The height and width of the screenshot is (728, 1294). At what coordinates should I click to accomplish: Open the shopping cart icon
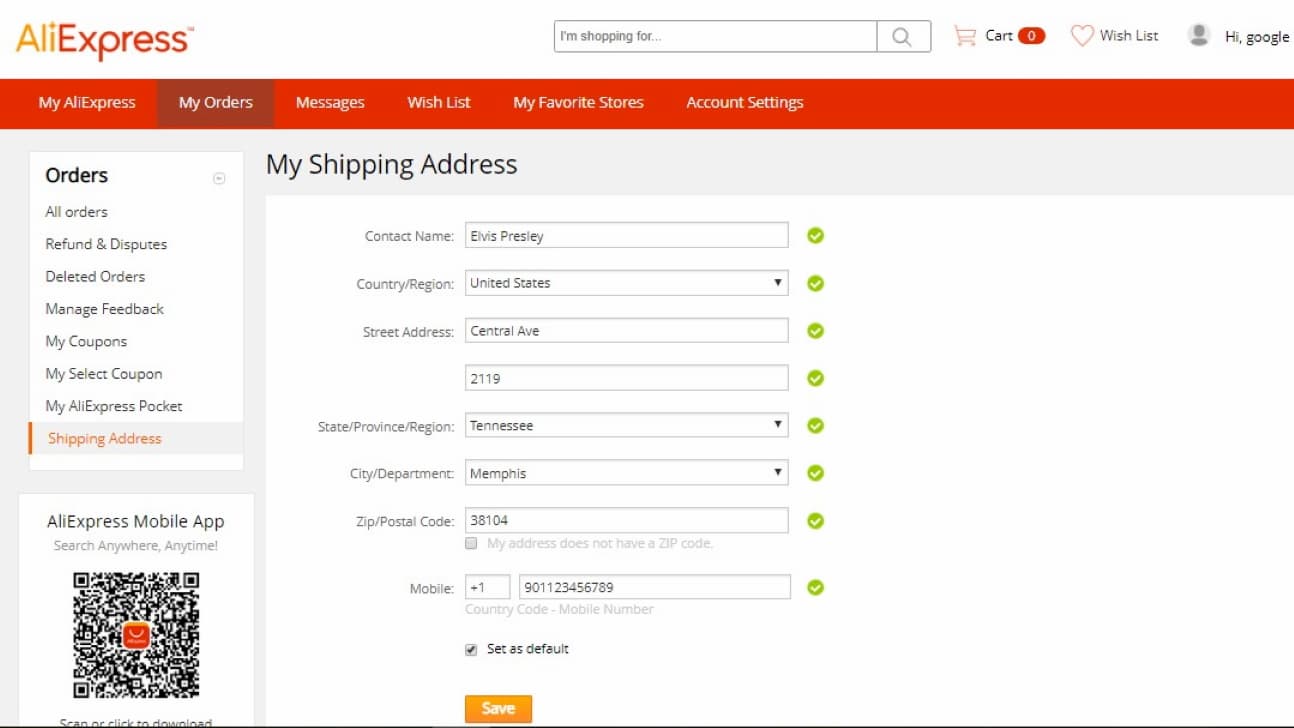pos(965,36)
